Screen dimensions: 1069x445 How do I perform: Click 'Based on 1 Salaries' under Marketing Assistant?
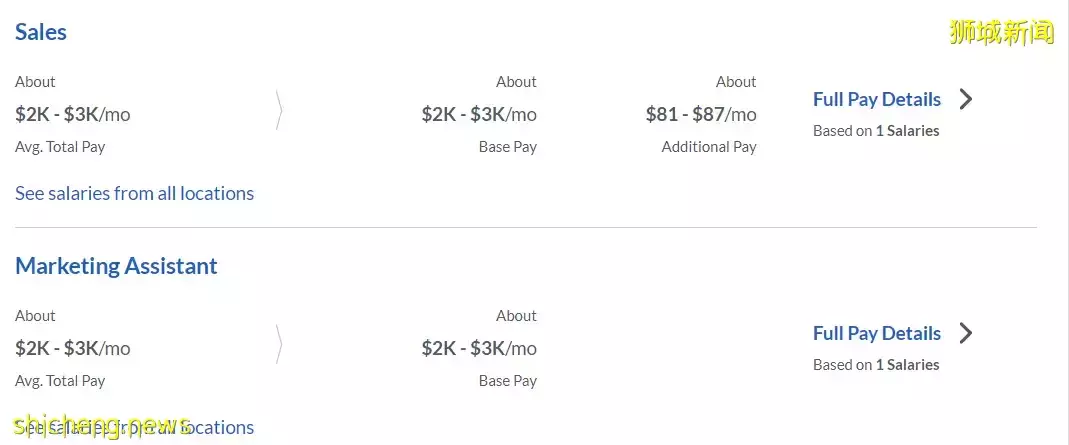[876, 364]
